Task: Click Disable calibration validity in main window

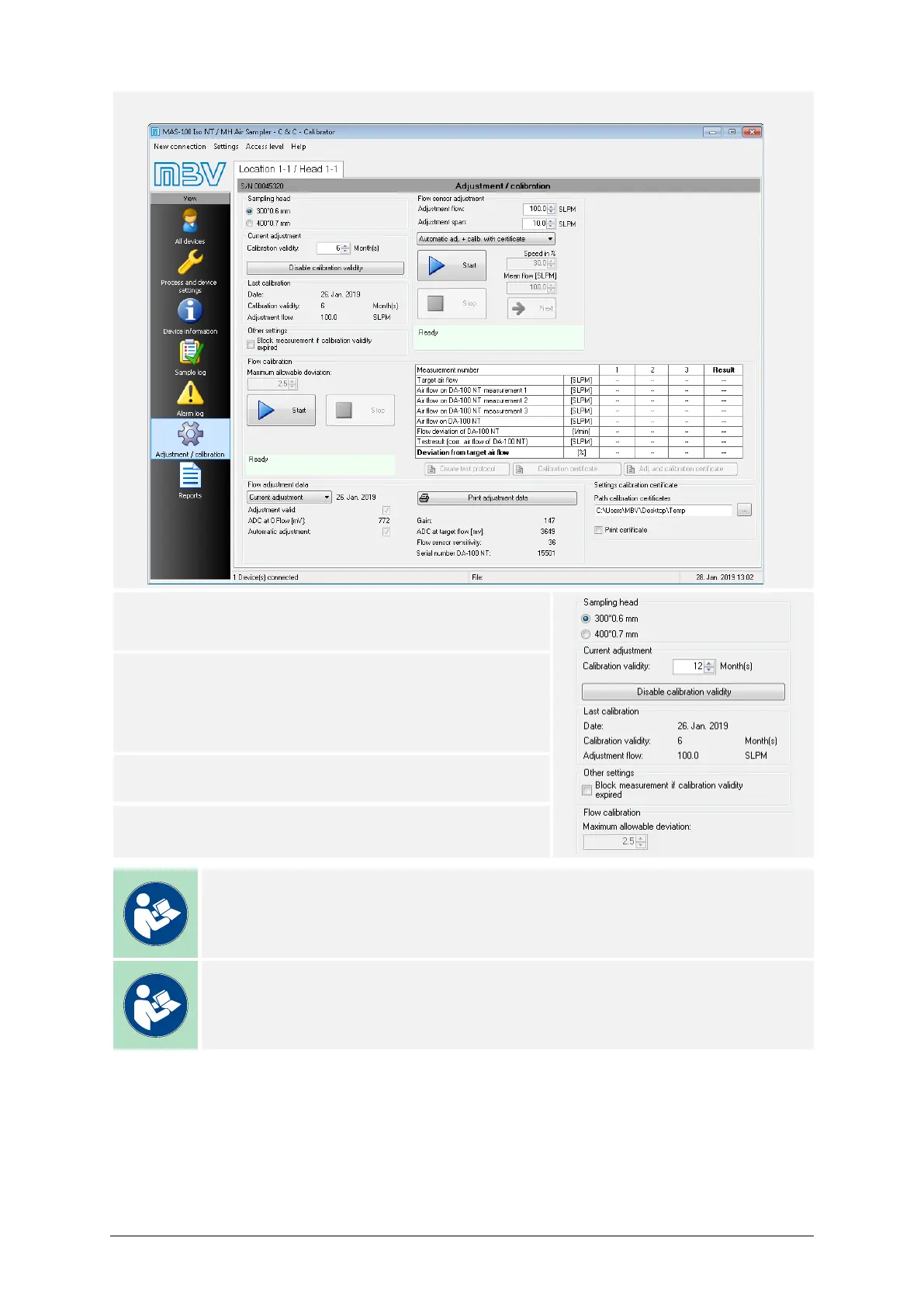Action: pyautogui.click(x=326, y=268)
